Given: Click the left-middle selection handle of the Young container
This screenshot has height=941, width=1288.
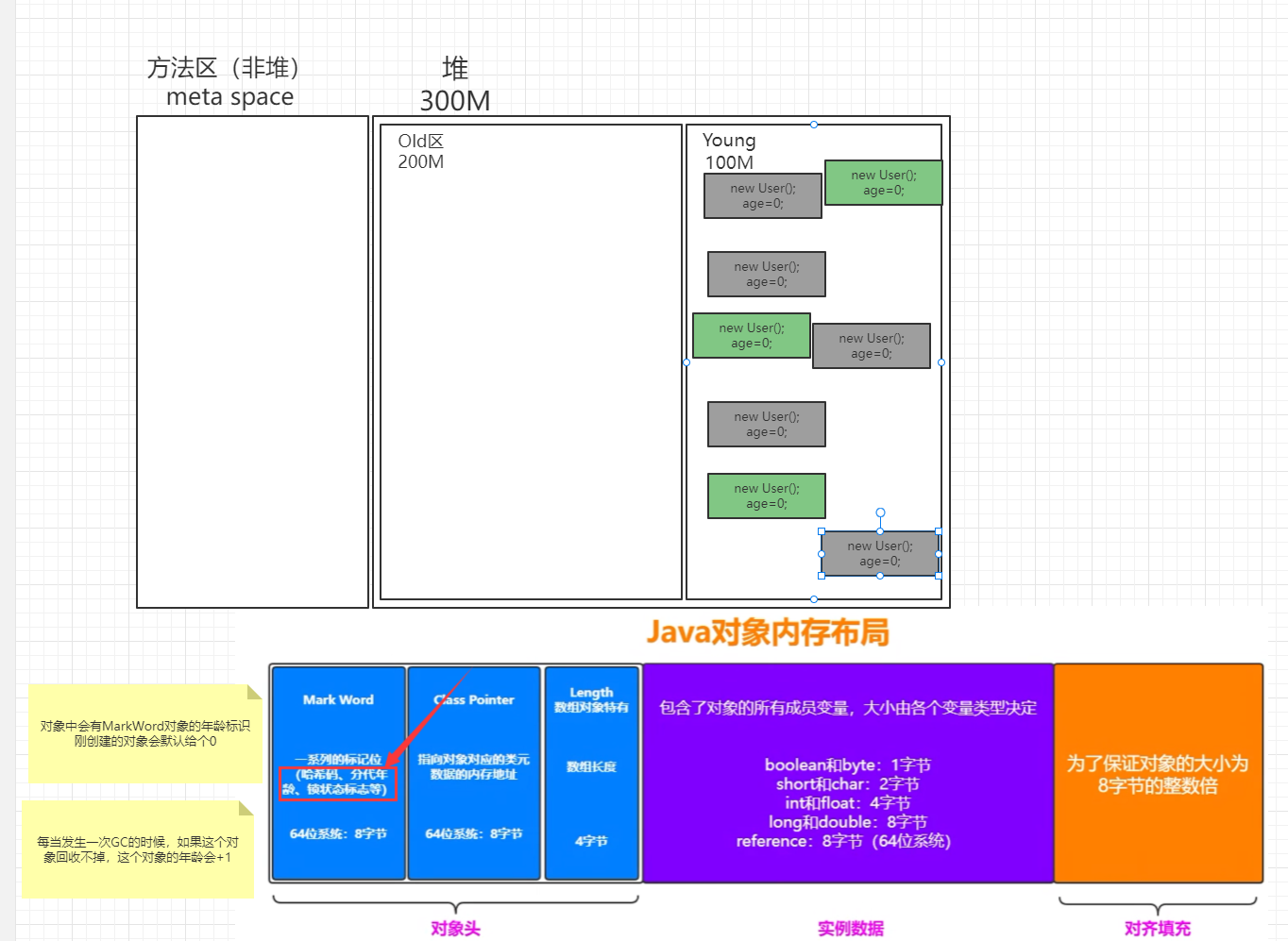Looking at the screenshot, I should coord(686,362).
